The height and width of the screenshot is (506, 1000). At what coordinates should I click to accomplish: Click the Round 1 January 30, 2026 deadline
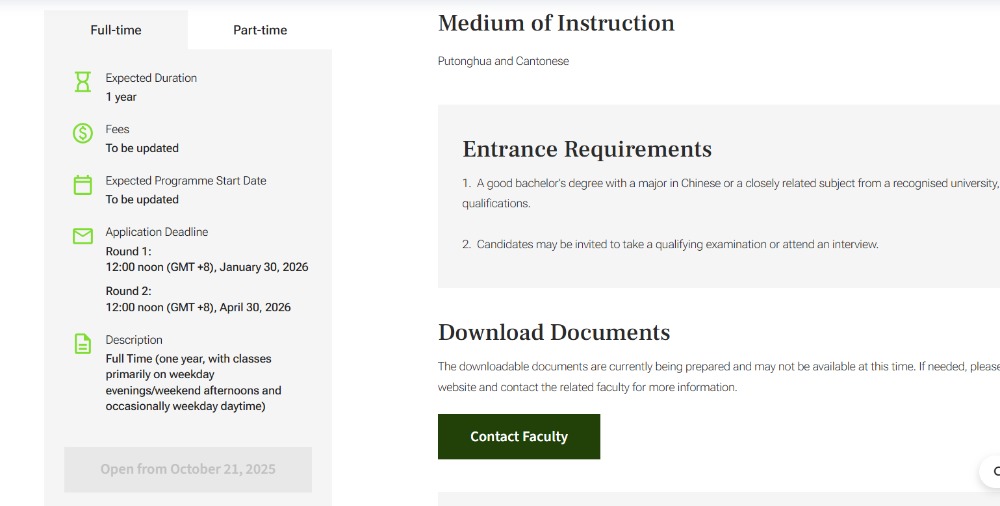click(x=207, y=268)
